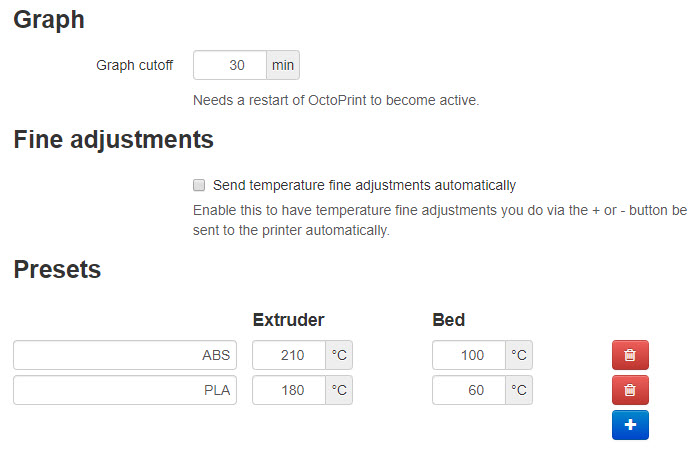This screenshot has height=449, width=695.
Task: Click the 'min' unit addon
Action: 283,65
